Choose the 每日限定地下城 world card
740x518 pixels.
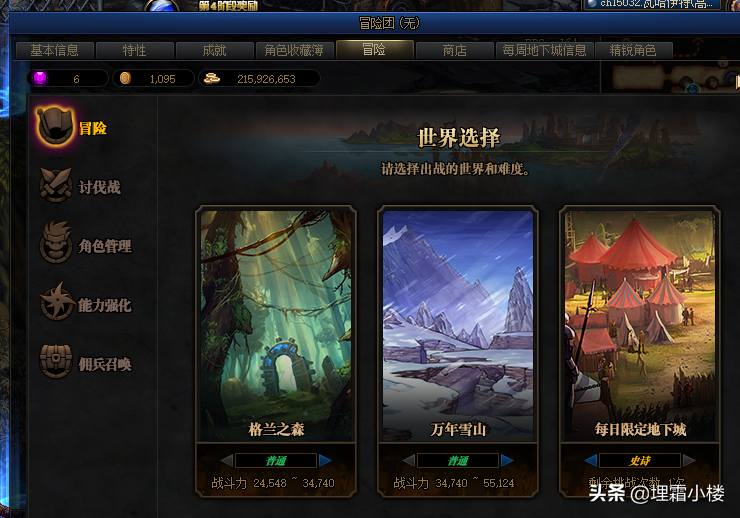pos(640,326)
